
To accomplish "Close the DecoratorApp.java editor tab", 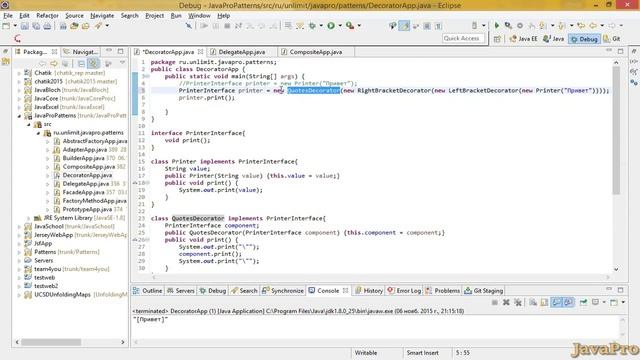I will tap(200, 52).
